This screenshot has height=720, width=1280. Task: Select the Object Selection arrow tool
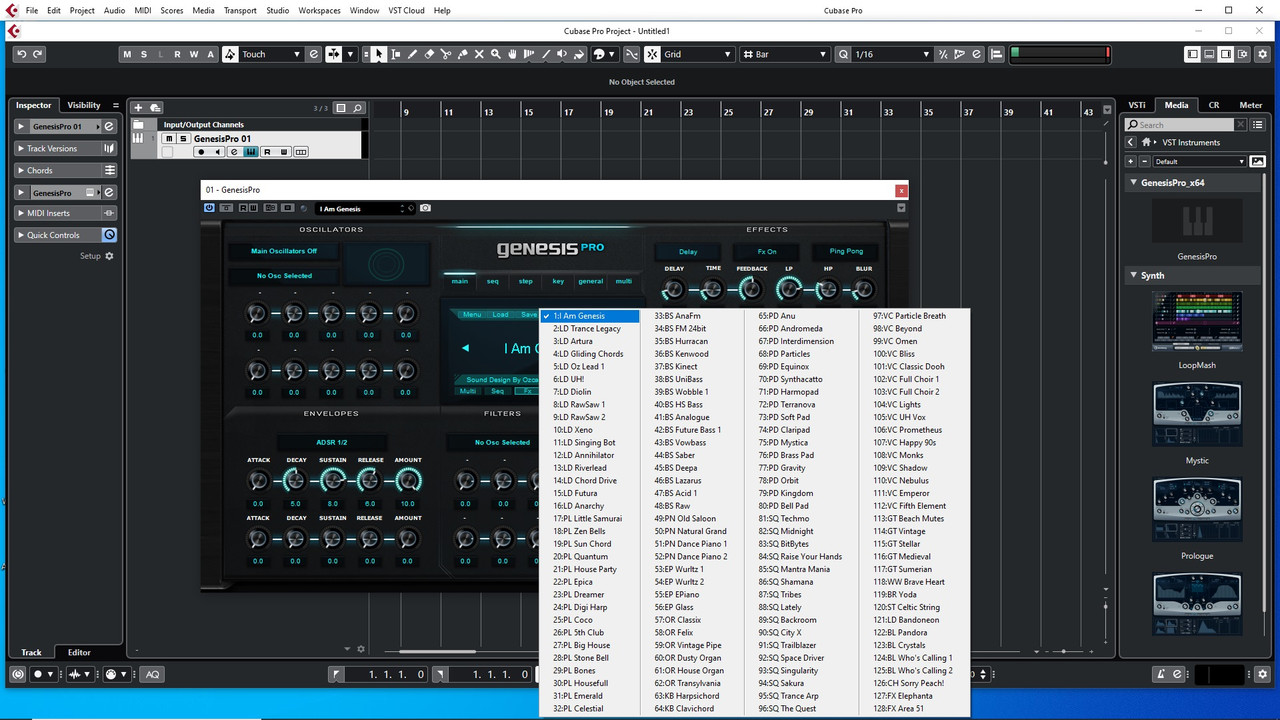point(379,54)
